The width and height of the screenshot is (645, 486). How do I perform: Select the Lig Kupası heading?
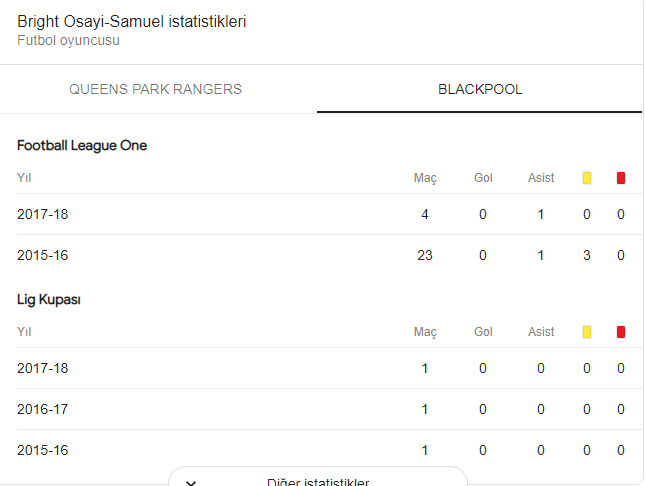pyautogui.click(x=49, y=300)
